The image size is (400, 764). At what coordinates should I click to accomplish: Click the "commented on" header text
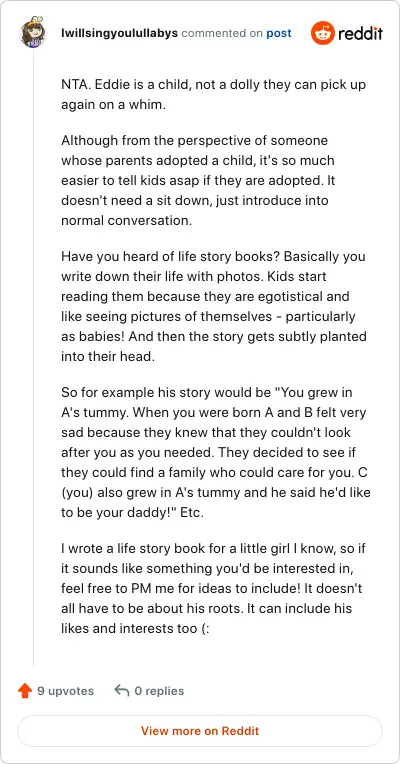click(x=222, y=33)
